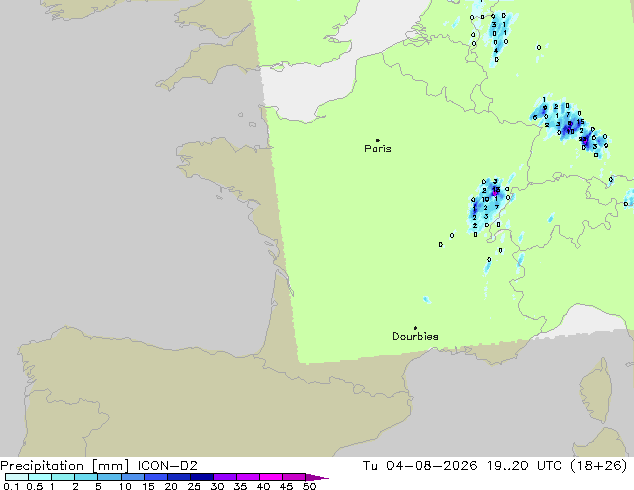The width and height of the screenshot is (634, 490).
Task: Pick the legend swatch between 15 and 20
Action: 156,477
